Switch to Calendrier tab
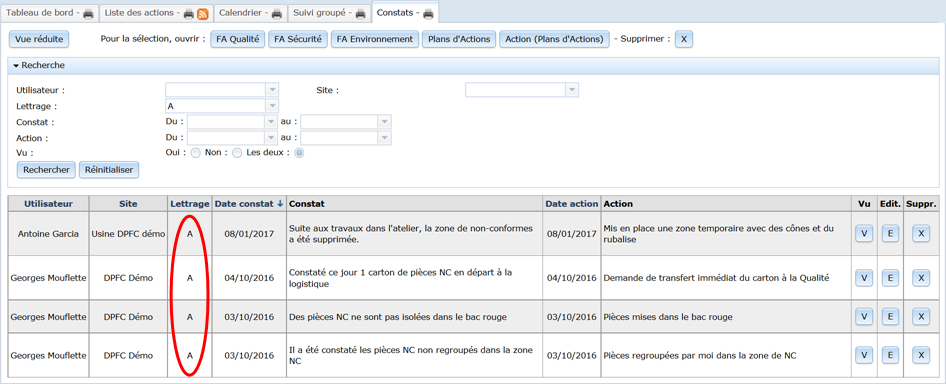The height and width of the screenshot is (384, 946). point(250,13)
